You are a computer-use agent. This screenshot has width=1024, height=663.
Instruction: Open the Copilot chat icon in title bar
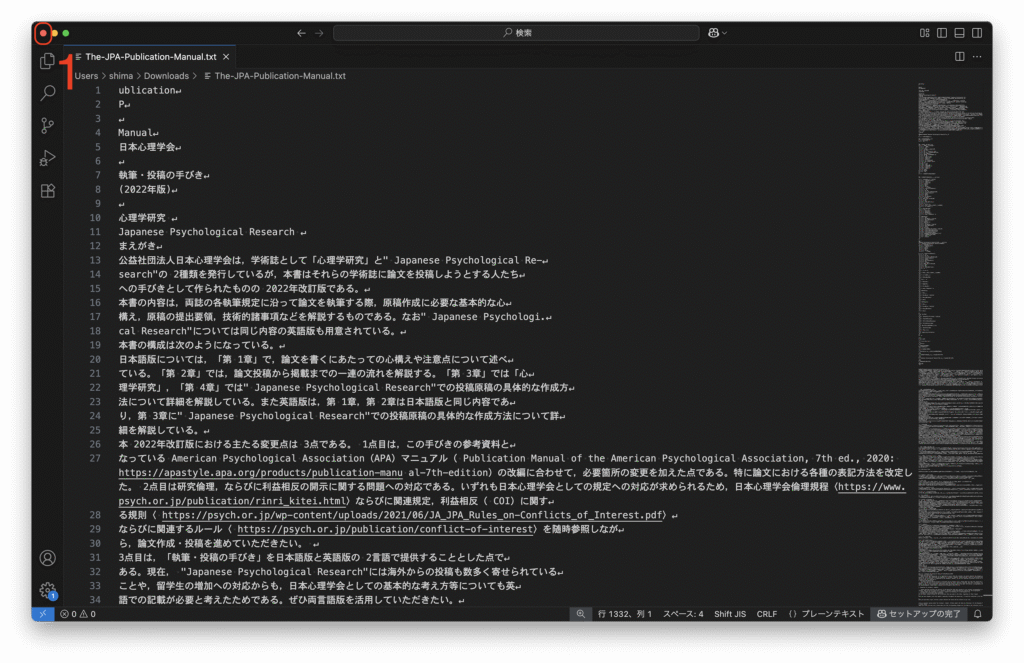713,33
